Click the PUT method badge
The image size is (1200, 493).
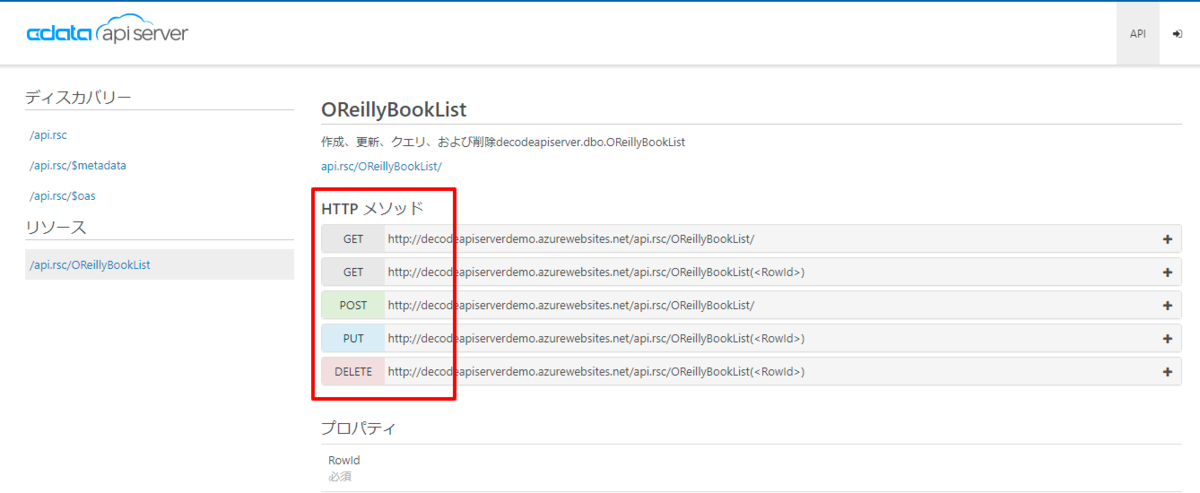pos(353,338)
